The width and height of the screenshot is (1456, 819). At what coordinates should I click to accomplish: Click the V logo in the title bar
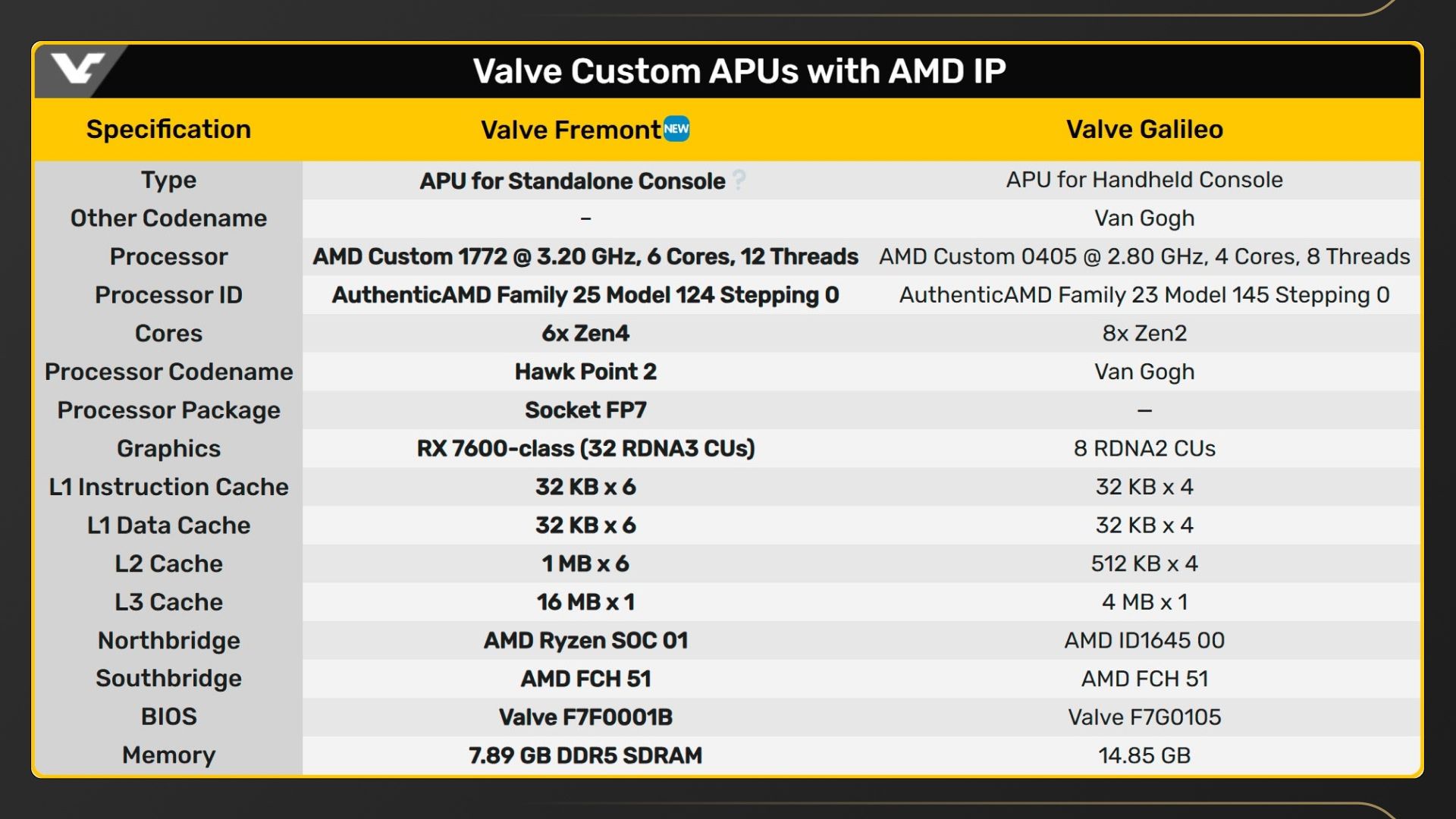78,70
